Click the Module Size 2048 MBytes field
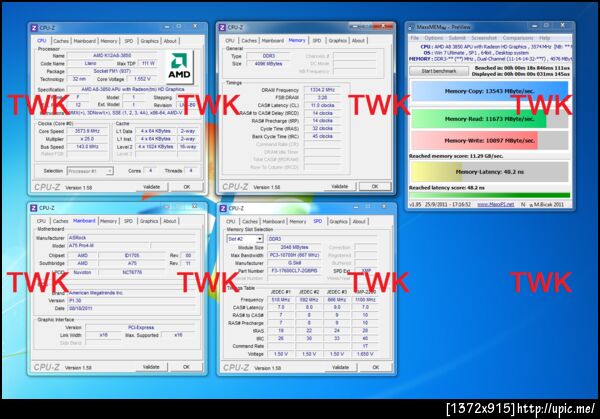600x419 pixels. click(294, 247)
